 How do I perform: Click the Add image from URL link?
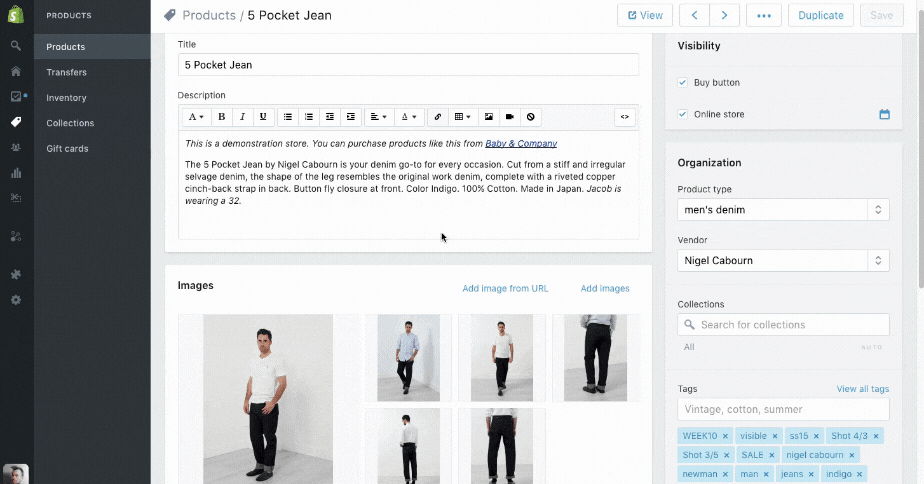pos(505,289)
